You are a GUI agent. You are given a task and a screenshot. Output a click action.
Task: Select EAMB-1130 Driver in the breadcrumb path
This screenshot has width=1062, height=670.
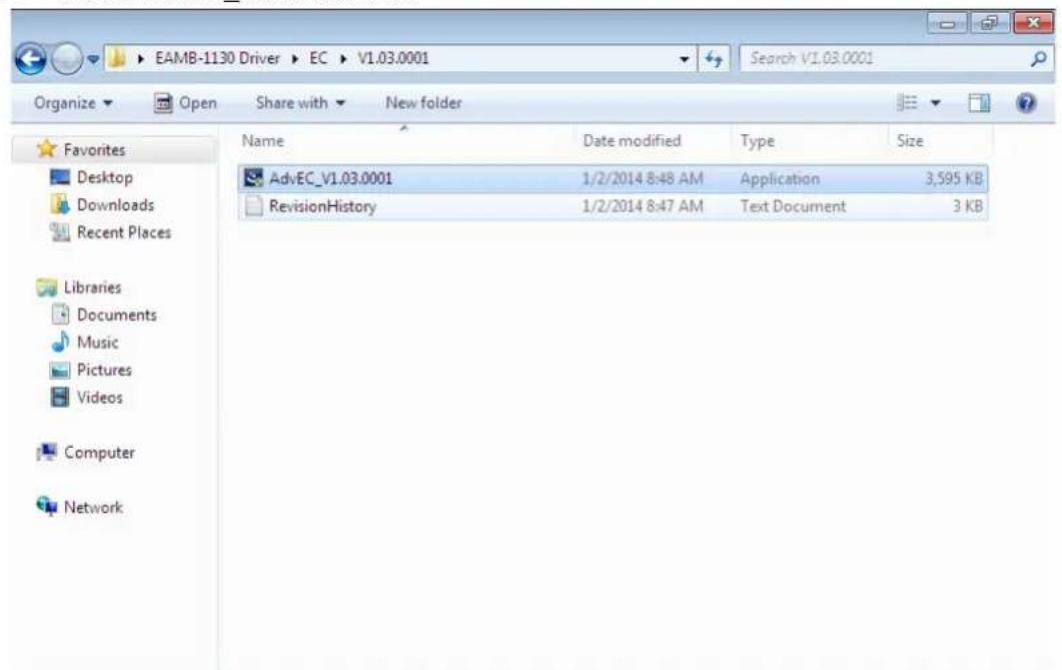(217, 58)
